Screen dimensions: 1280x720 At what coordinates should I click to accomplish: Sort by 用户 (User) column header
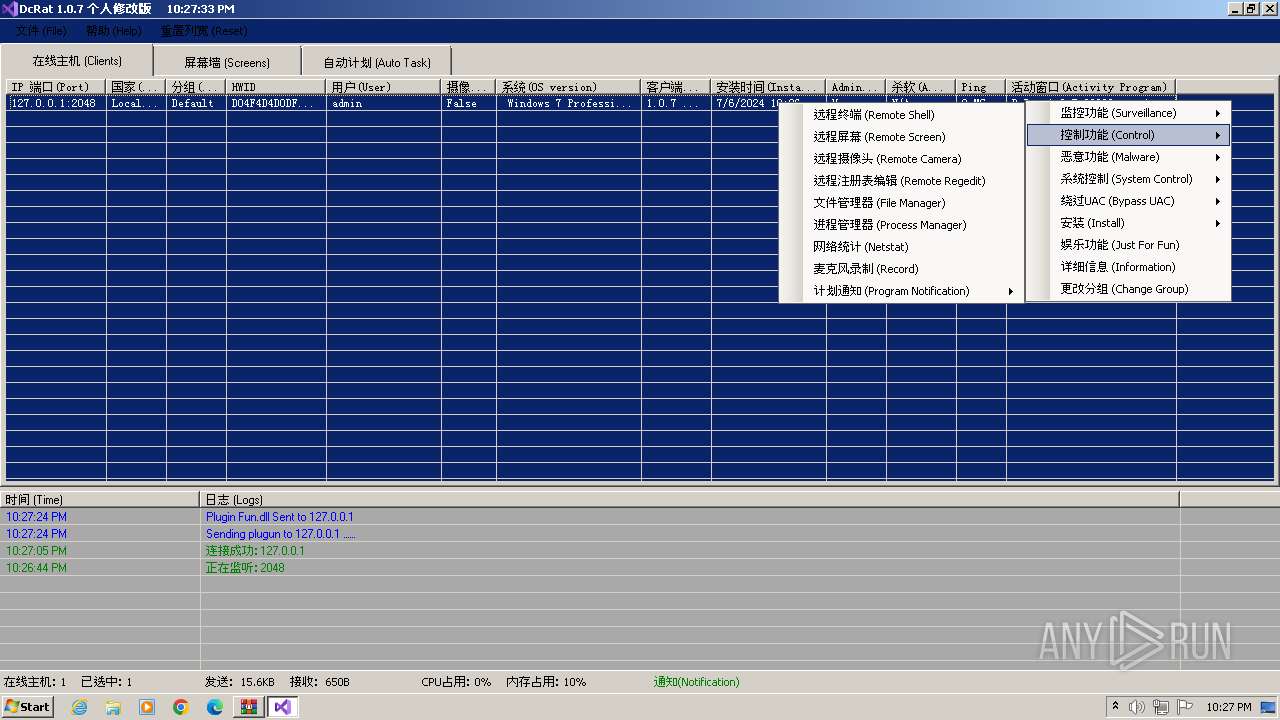coord(384,87)
